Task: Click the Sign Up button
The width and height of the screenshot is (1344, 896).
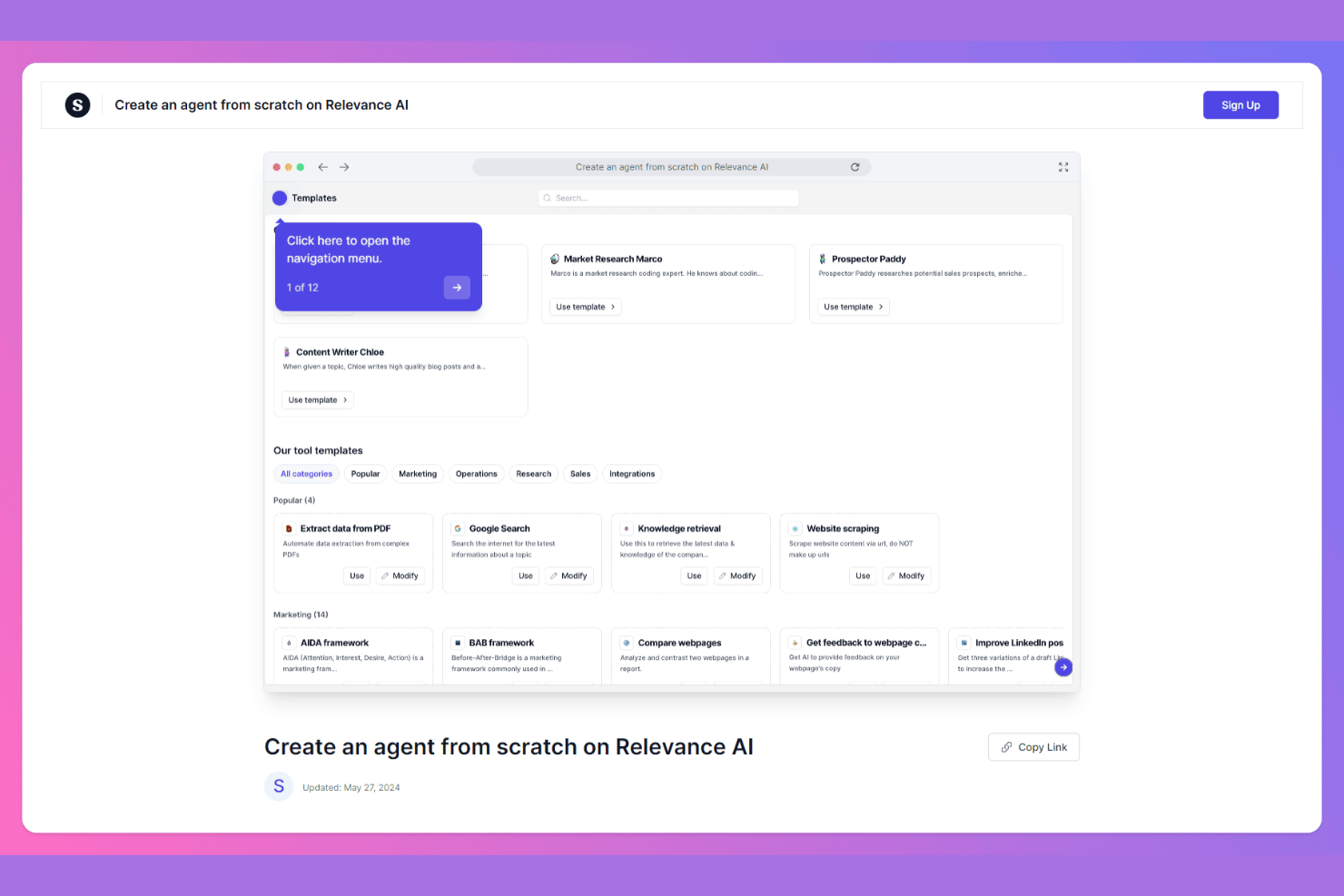Action: click(x=1240, y=105)
